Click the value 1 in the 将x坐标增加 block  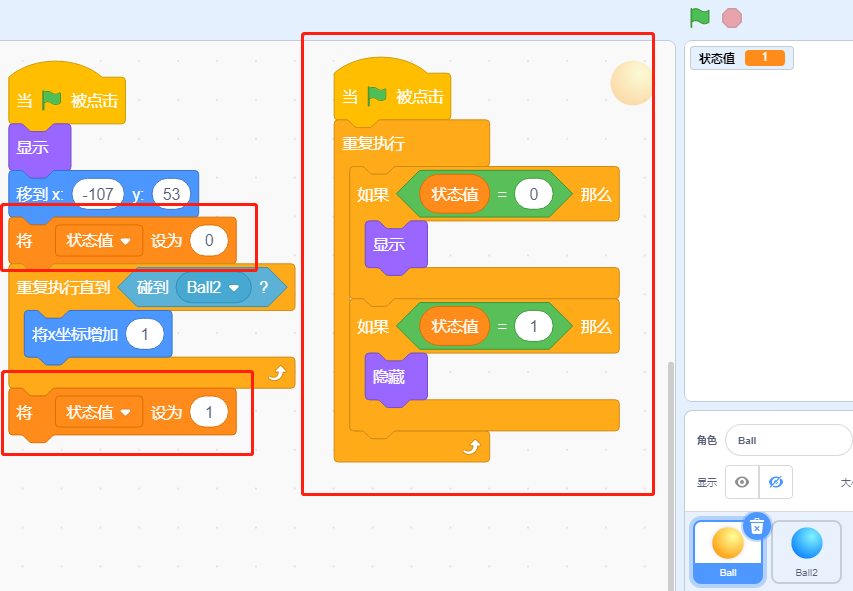pos(145,334)
